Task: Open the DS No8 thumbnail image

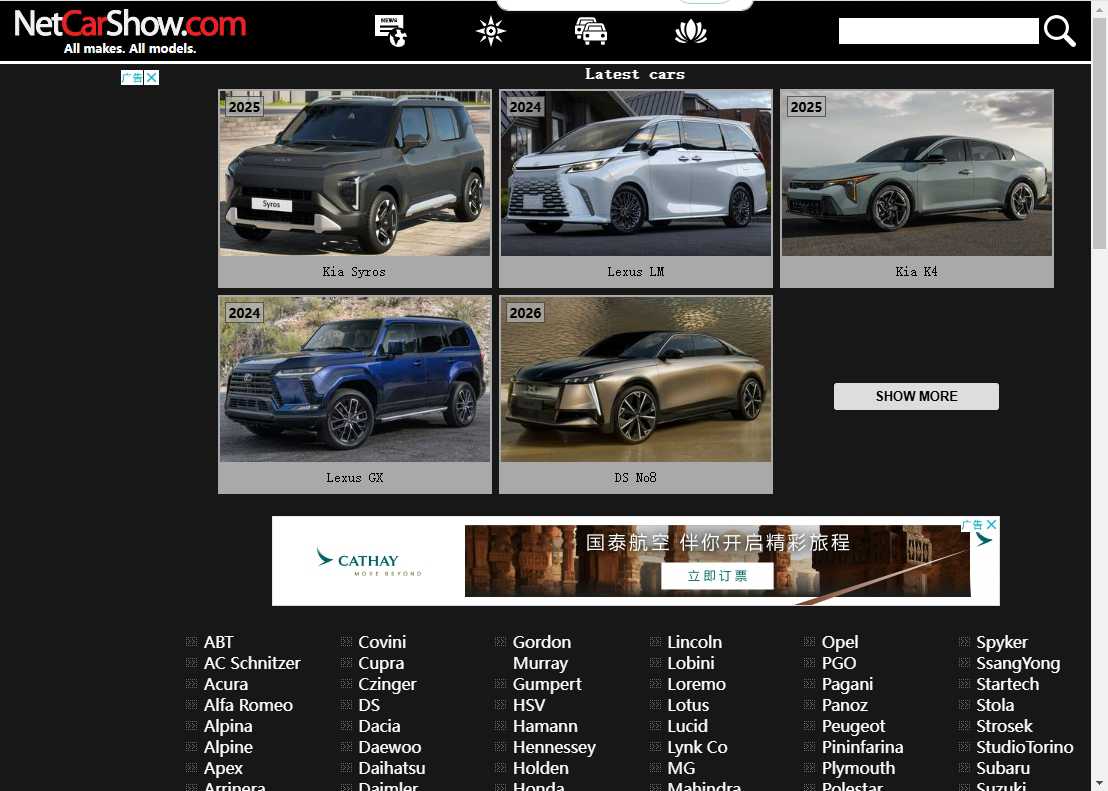Action: pos(636,379)
